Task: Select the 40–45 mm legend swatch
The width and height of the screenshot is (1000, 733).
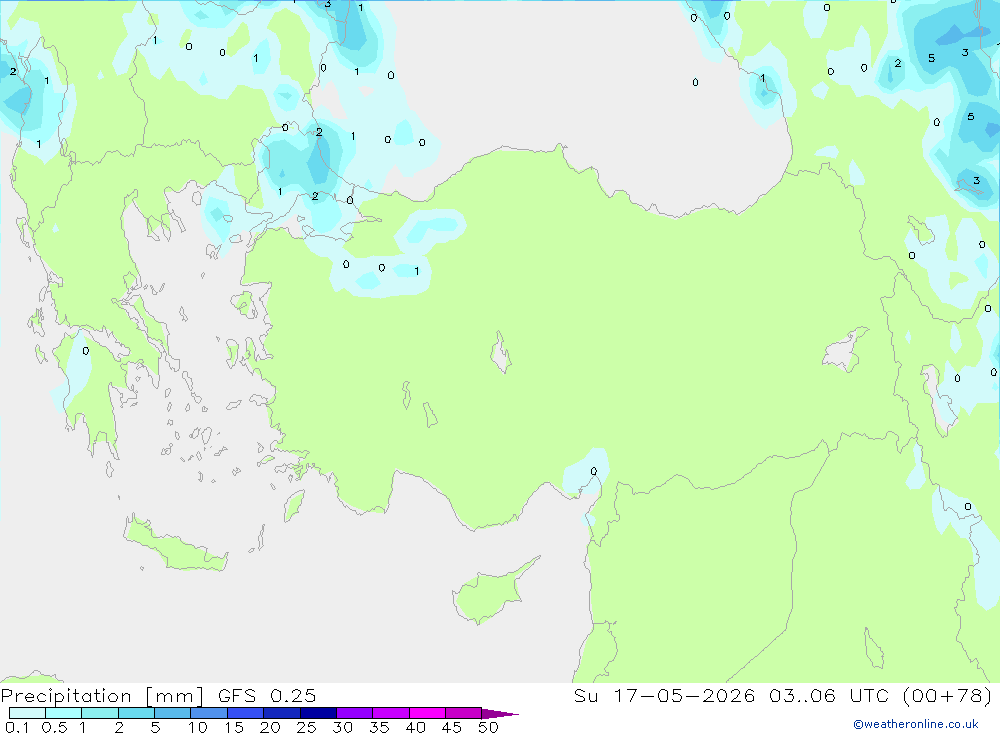Action: (427, 713)
